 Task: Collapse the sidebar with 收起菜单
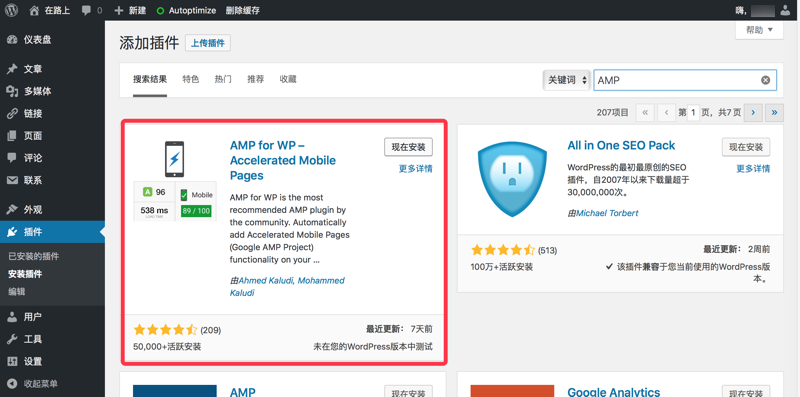click(52, 384)
